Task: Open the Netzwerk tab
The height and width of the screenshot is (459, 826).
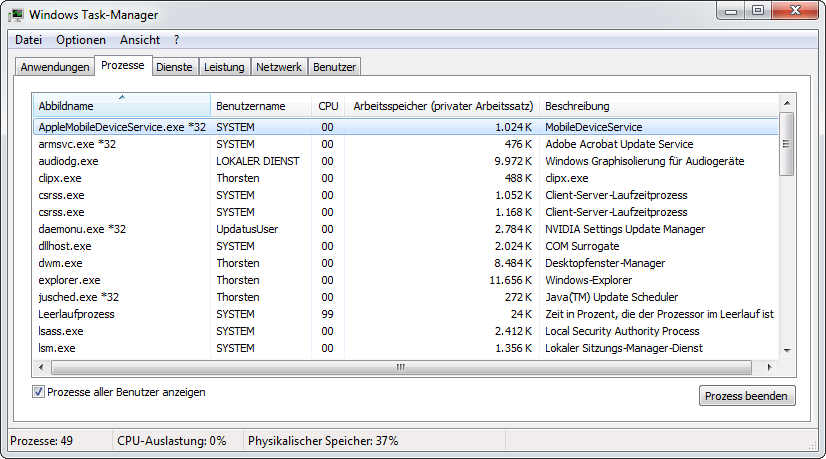Action: (279, 67)
